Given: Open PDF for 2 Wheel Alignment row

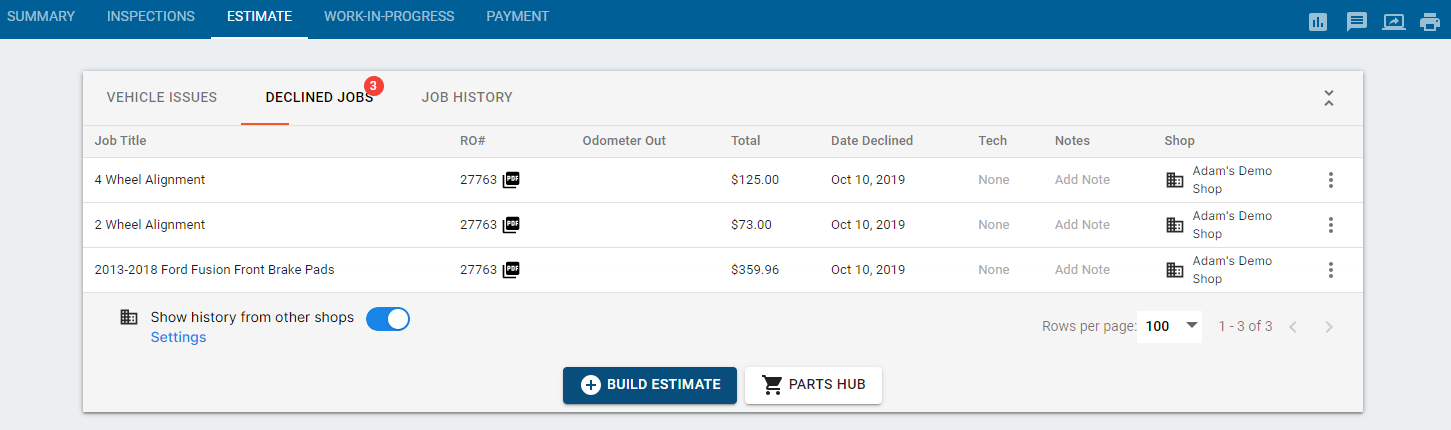Looking at the screenshot, I should point(511,225).
